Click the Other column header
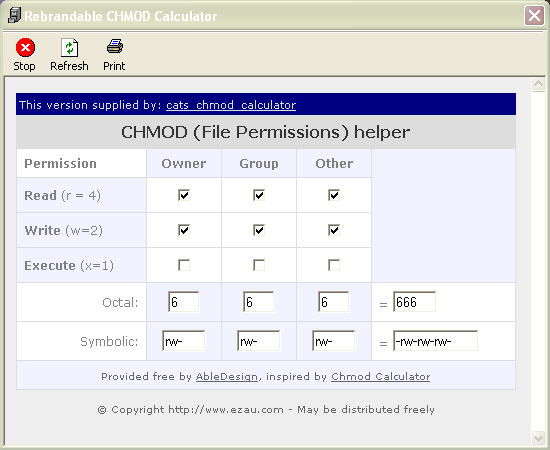The image size is (550, 450). [x=334, y=163]
